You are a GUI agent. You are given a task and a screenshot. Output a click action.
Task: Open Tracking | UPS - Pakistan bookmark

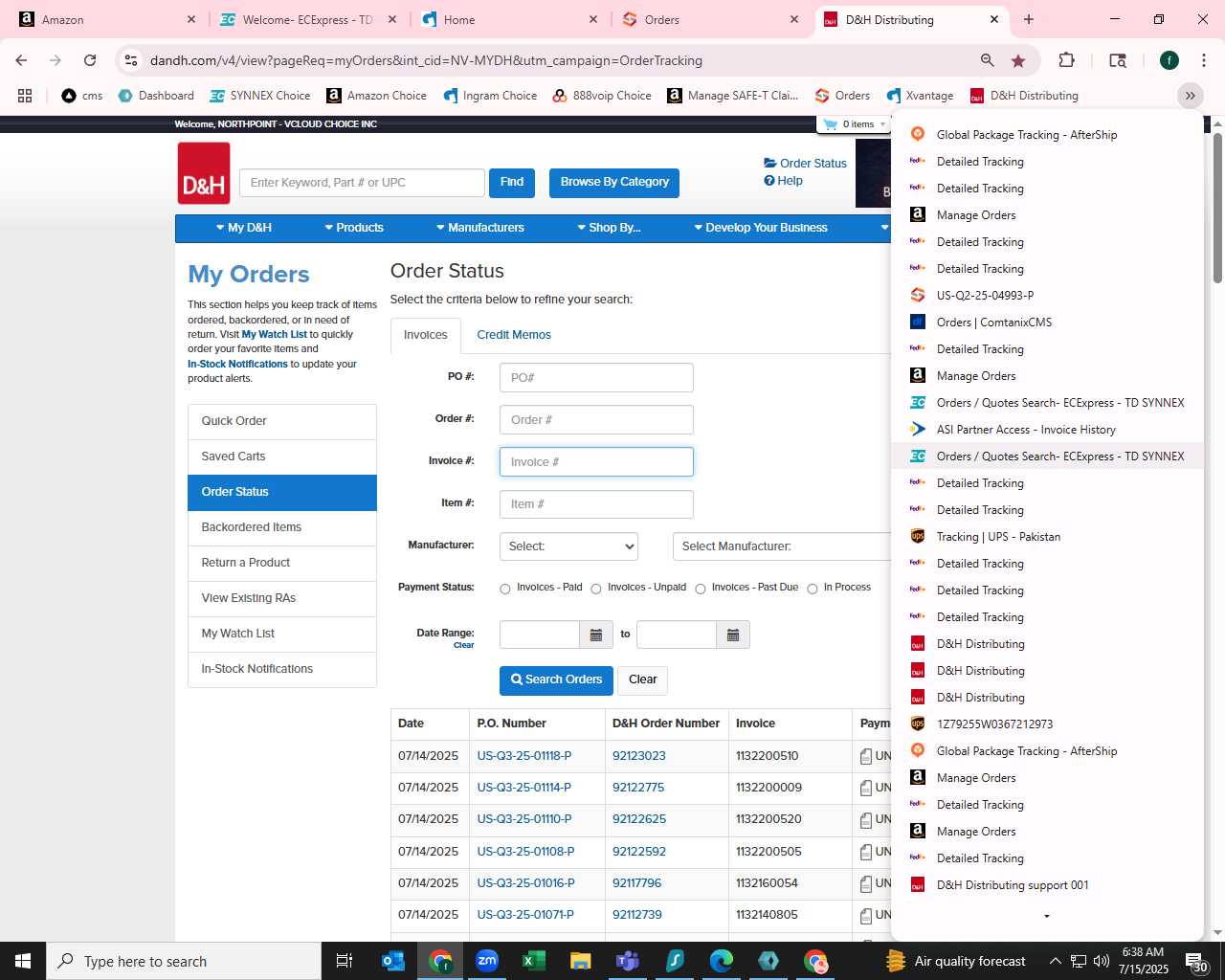point(1047,537)
